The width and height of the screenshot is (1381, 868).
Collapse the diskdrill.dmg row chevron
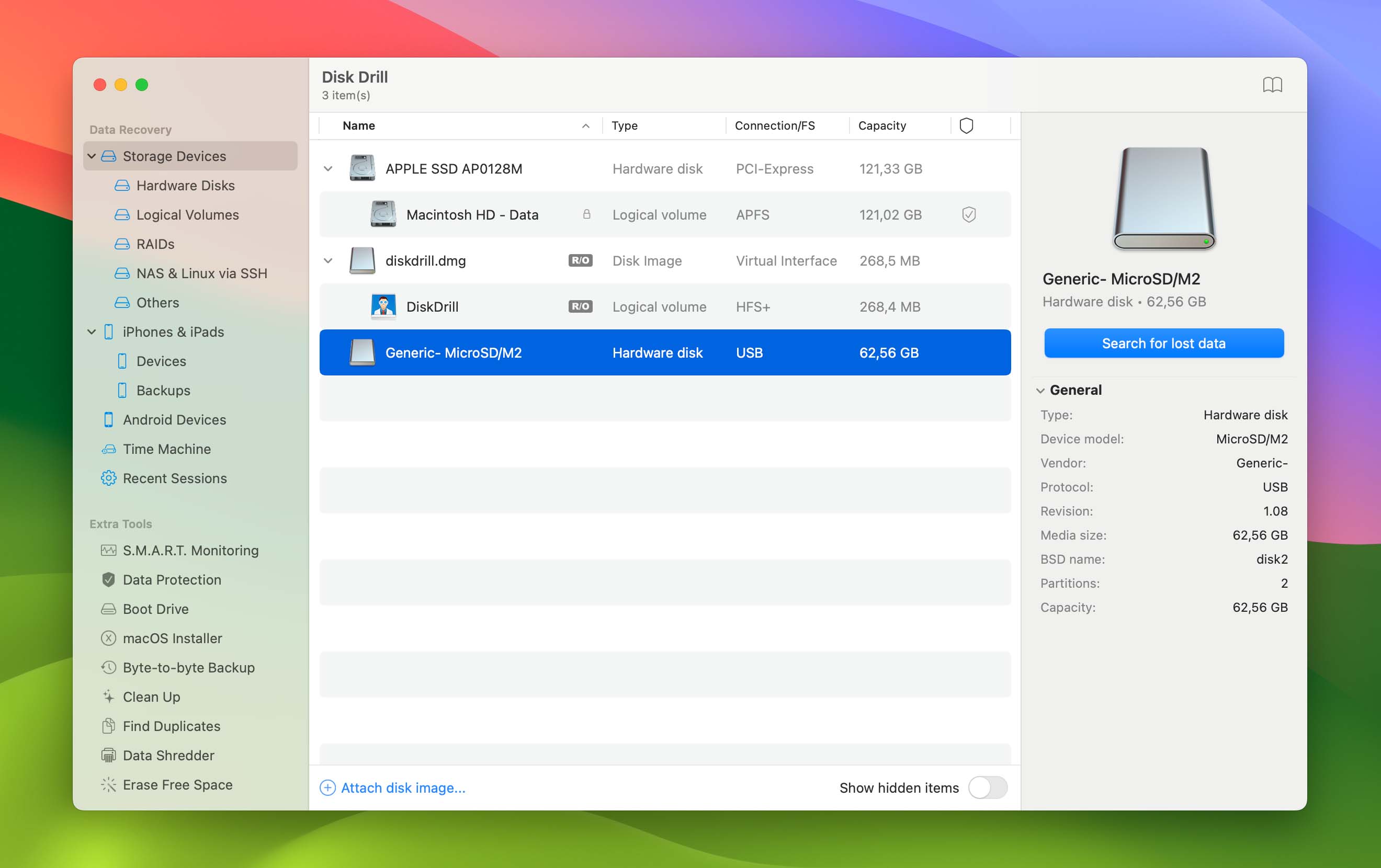pos(328,260)
